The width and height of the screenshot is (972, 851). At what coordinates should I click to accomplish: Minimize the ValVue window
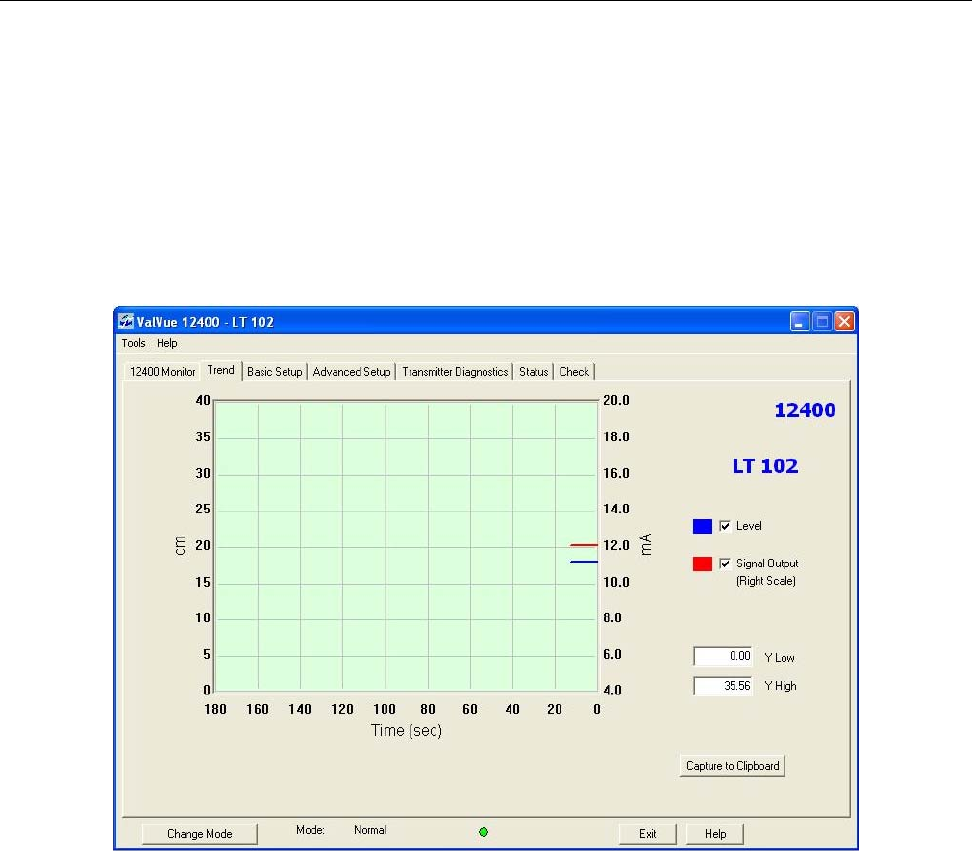[800, 321]
